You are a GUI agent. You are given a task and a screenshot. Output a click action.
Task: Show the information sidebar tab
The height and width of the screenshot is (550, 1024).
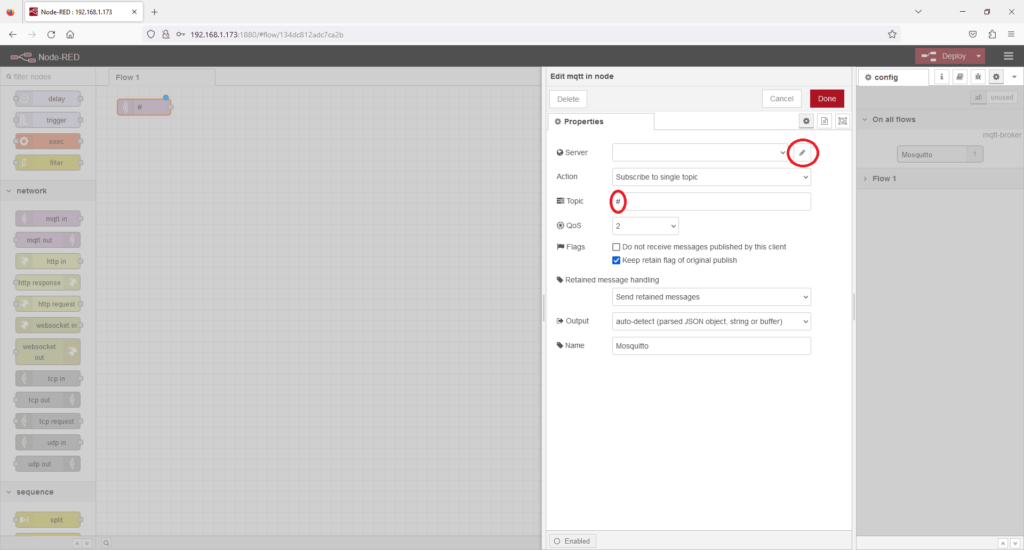point(941,77)
